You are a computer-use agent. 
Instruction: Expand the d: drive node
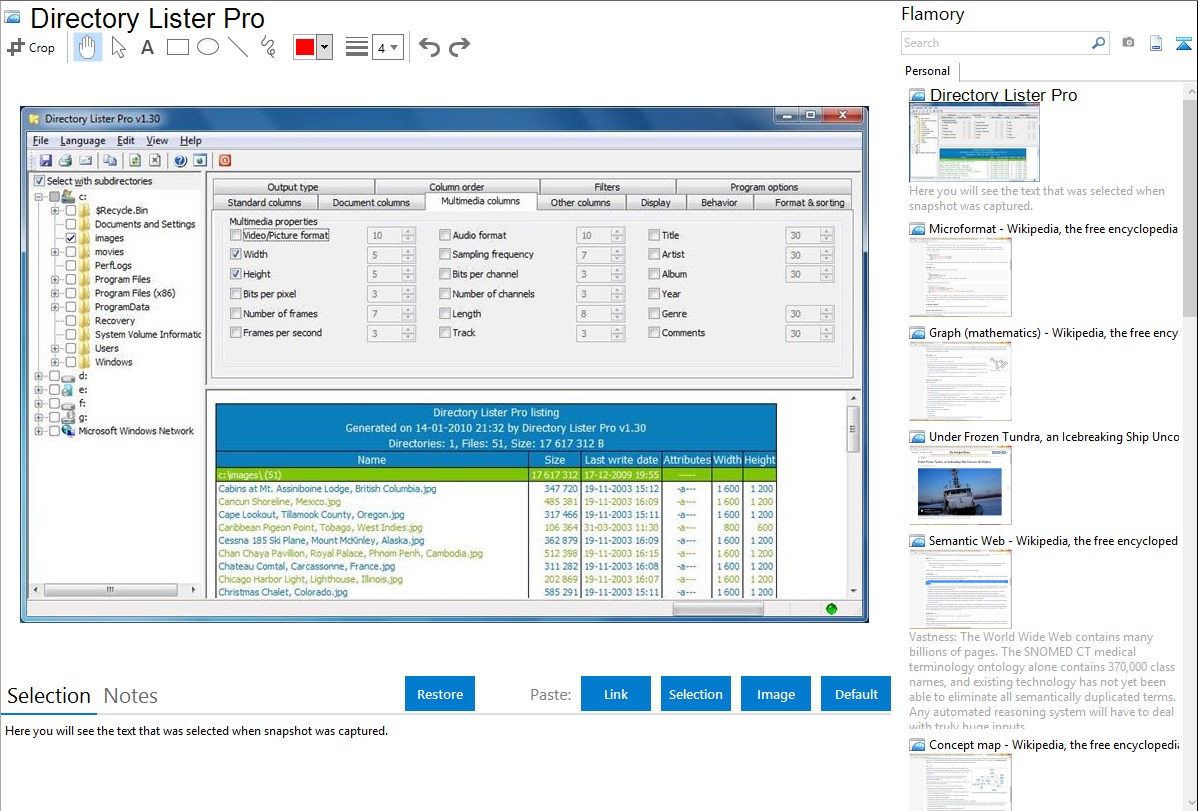38,376
